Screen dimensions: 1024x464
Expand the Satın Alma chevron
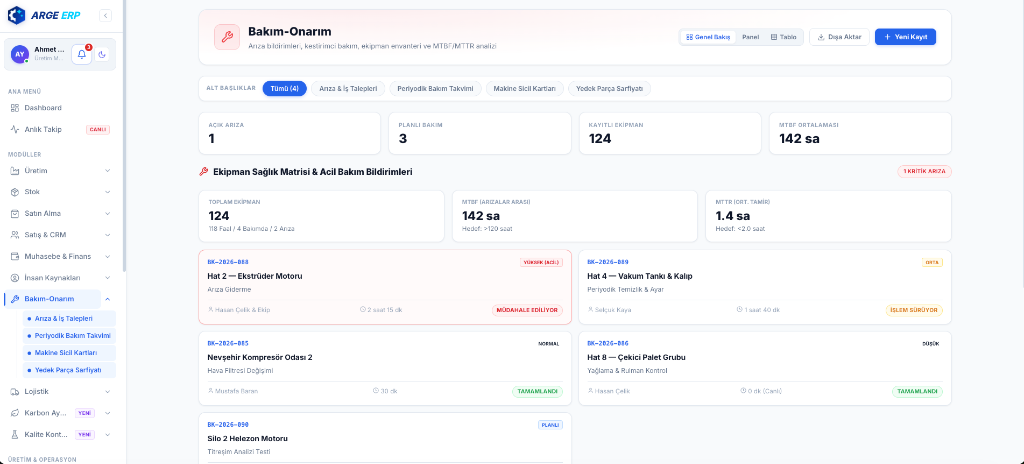click(108, 214)
